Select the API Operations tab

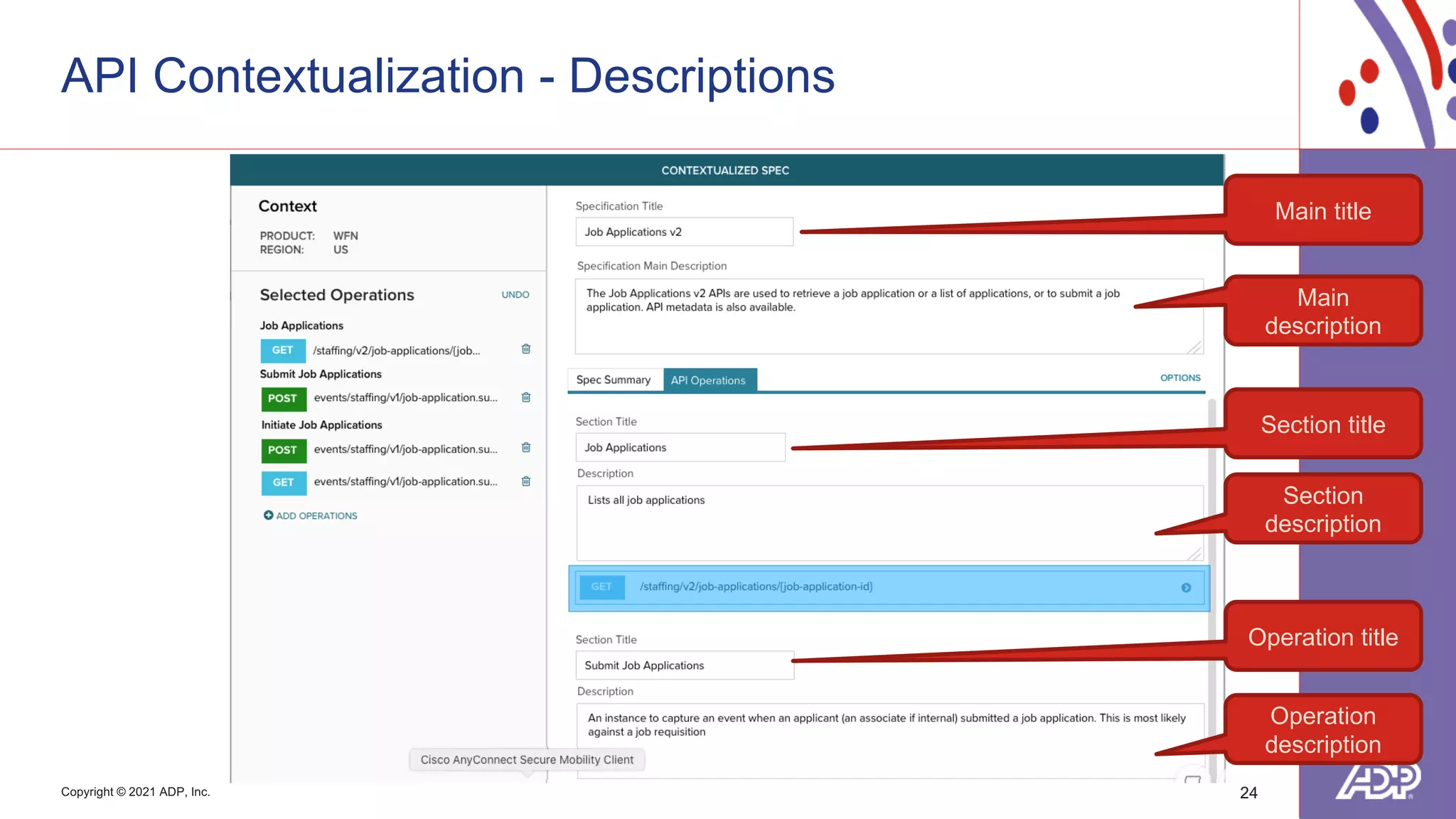709,380
